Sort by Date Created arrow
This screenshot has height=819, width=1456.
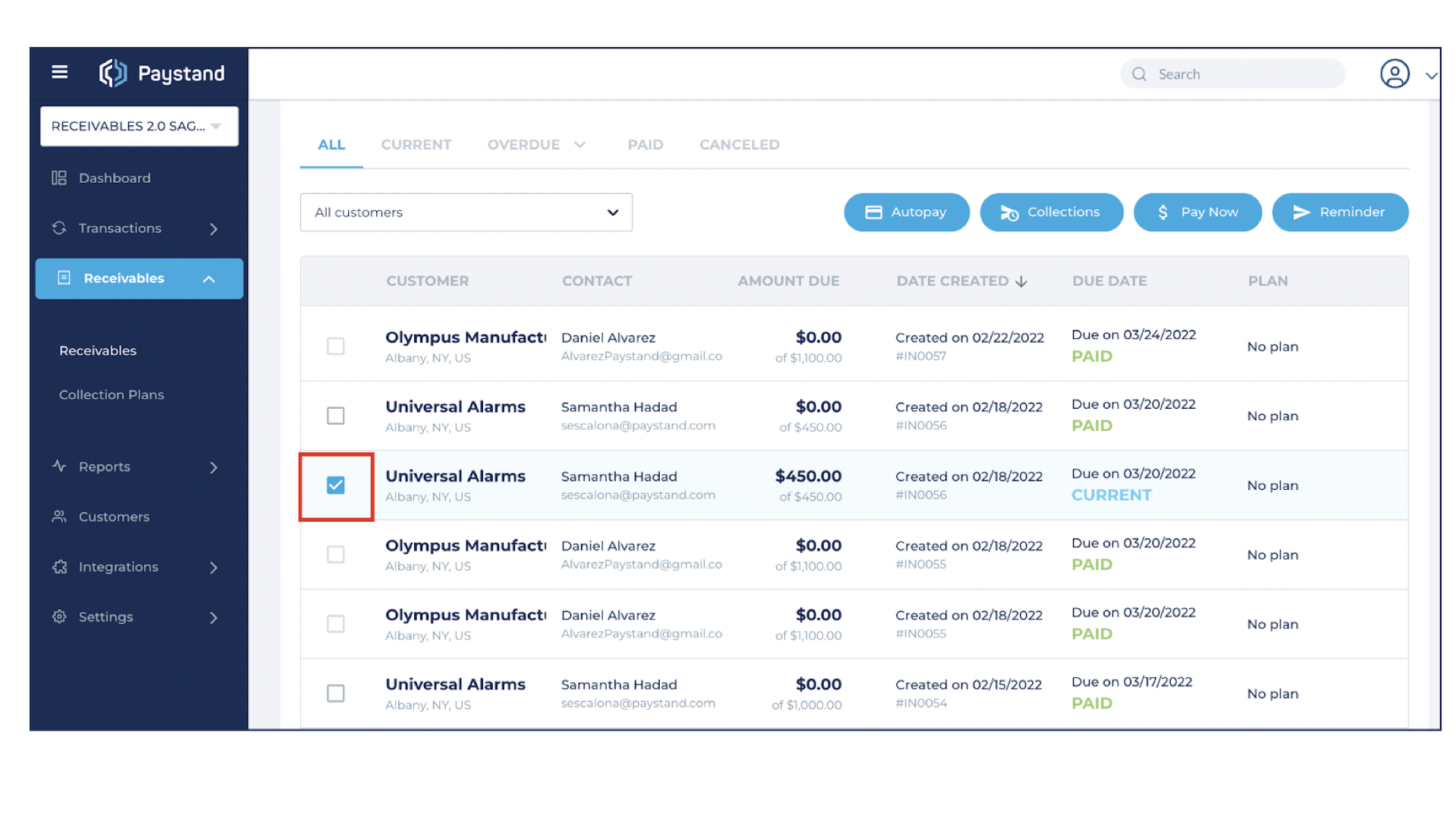point(1021,281)
